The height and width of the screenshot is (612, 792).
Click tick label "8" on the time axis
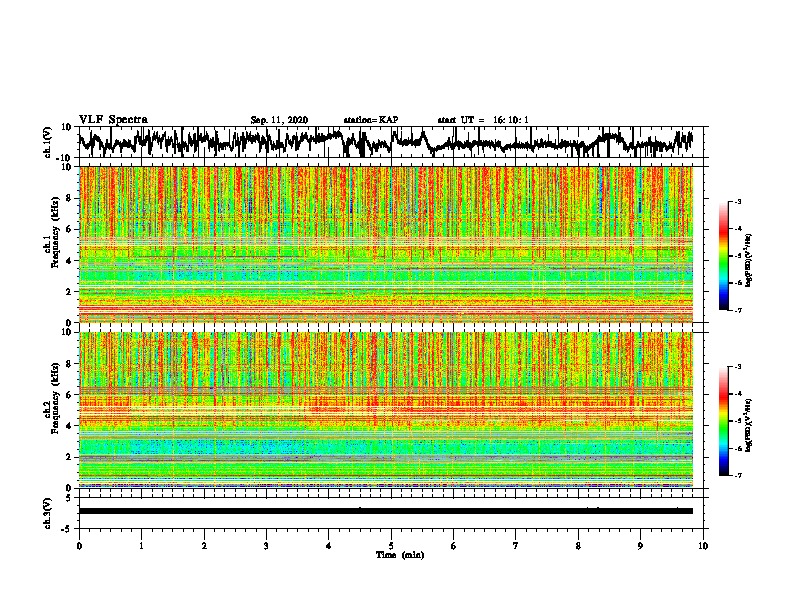[578, 546]
